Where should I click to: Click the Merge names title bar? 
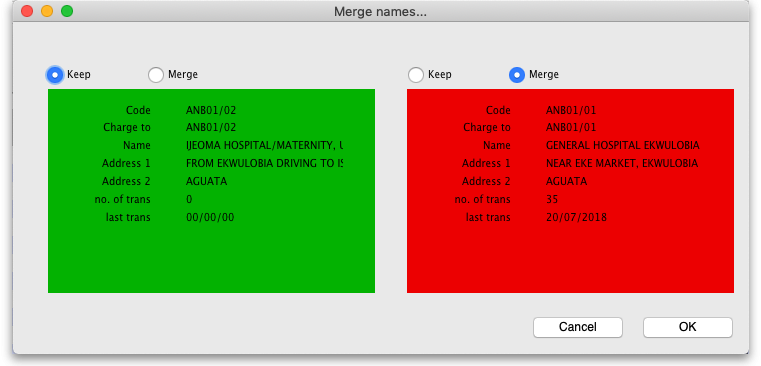tap(380, 11)
